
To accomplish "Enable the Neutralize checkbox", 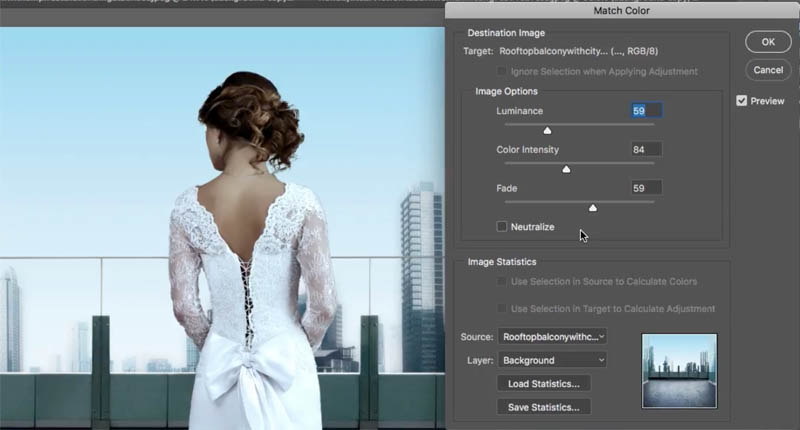I will point(502,226).
